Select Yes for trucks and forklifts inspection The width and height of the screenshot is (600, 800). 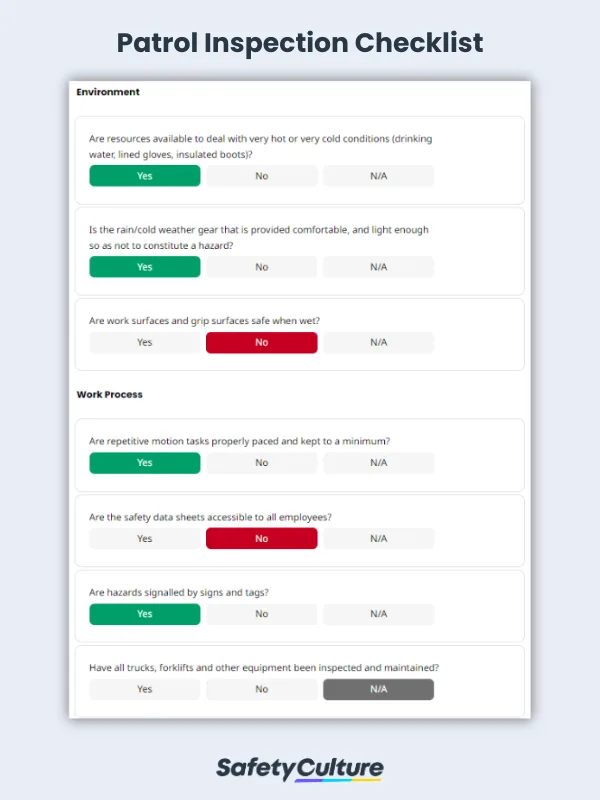click(144, 689)
